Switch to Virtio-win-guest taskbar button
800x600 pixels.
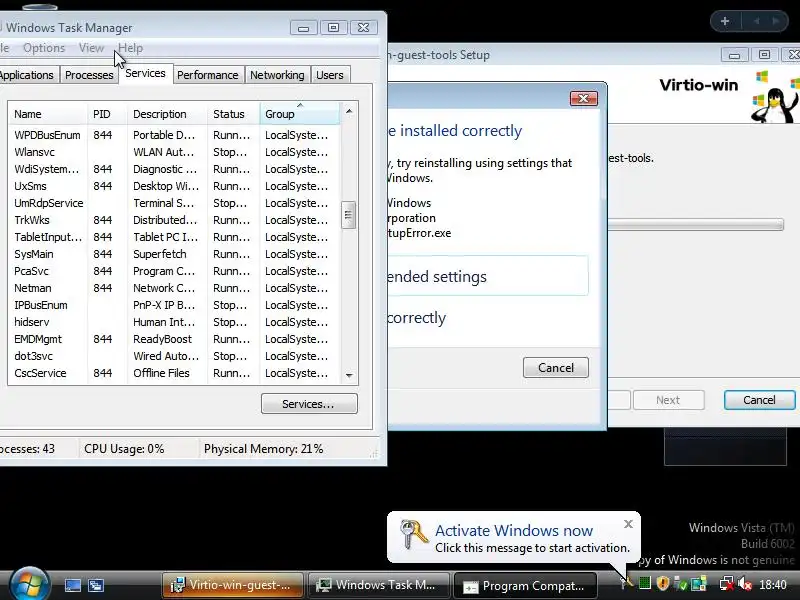tap(233, 585)
